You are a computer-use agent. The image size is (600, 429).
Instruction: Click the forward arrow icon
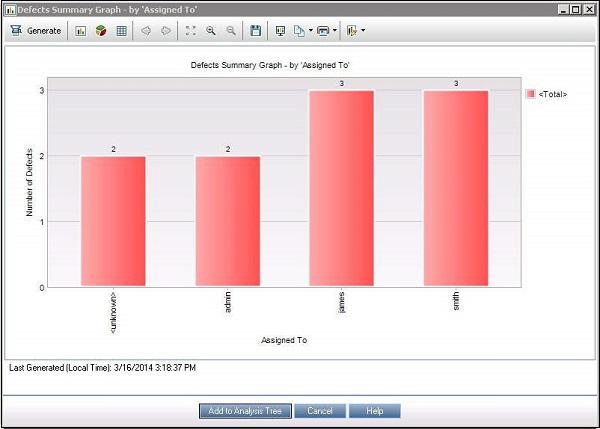tap(166, 31)
